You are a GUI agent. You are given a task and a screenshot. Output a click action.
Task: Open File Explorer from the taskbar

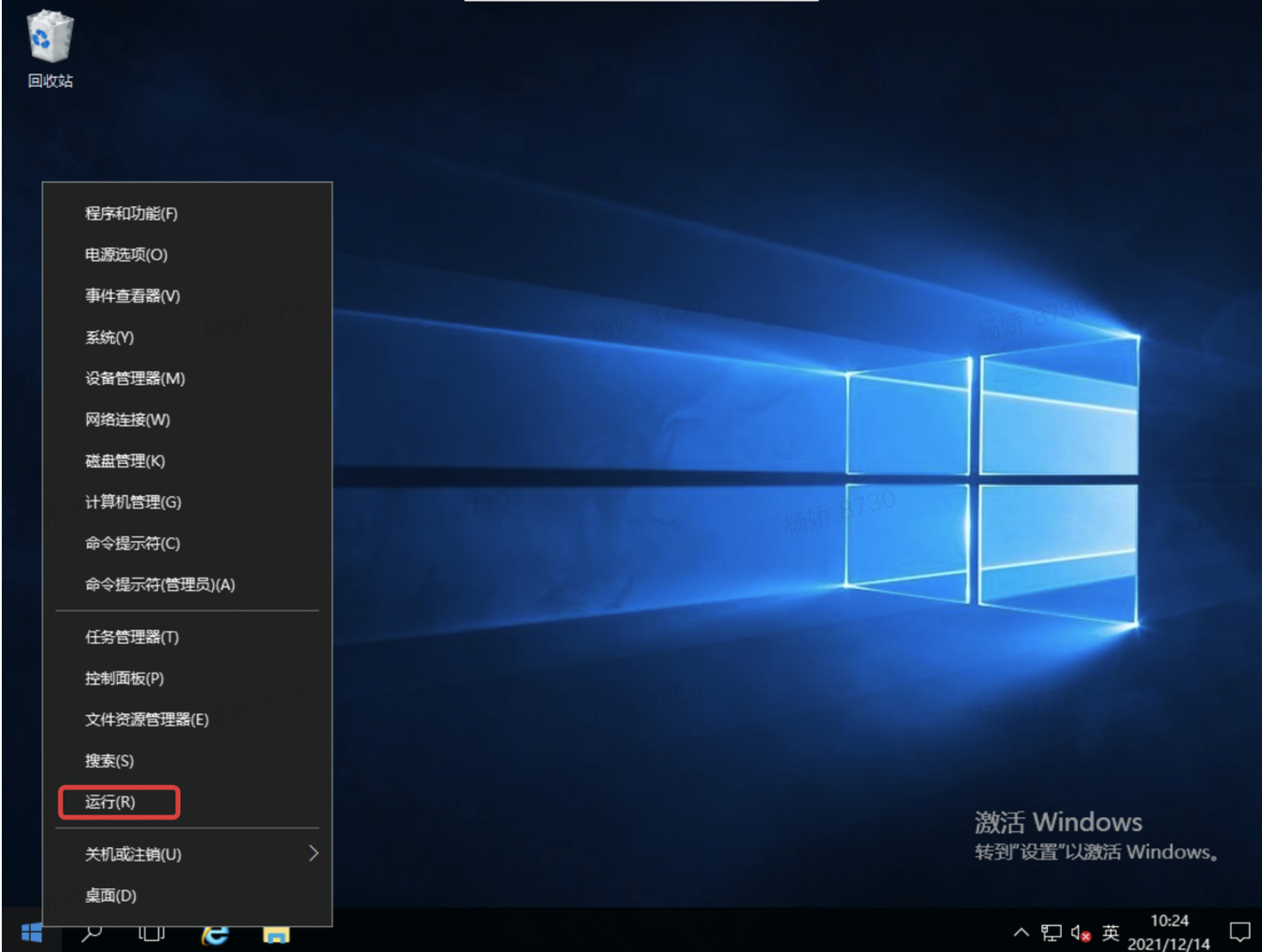click(x=276, y=936)
